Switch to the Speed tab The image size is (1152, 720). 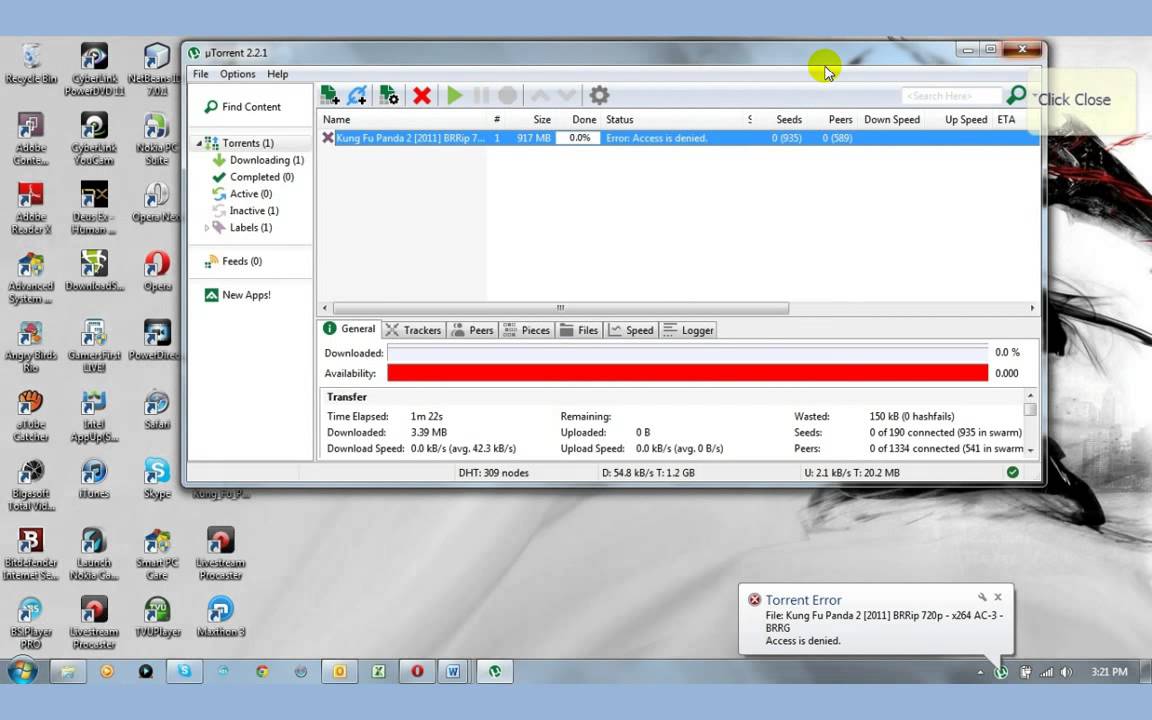[631, 330]
